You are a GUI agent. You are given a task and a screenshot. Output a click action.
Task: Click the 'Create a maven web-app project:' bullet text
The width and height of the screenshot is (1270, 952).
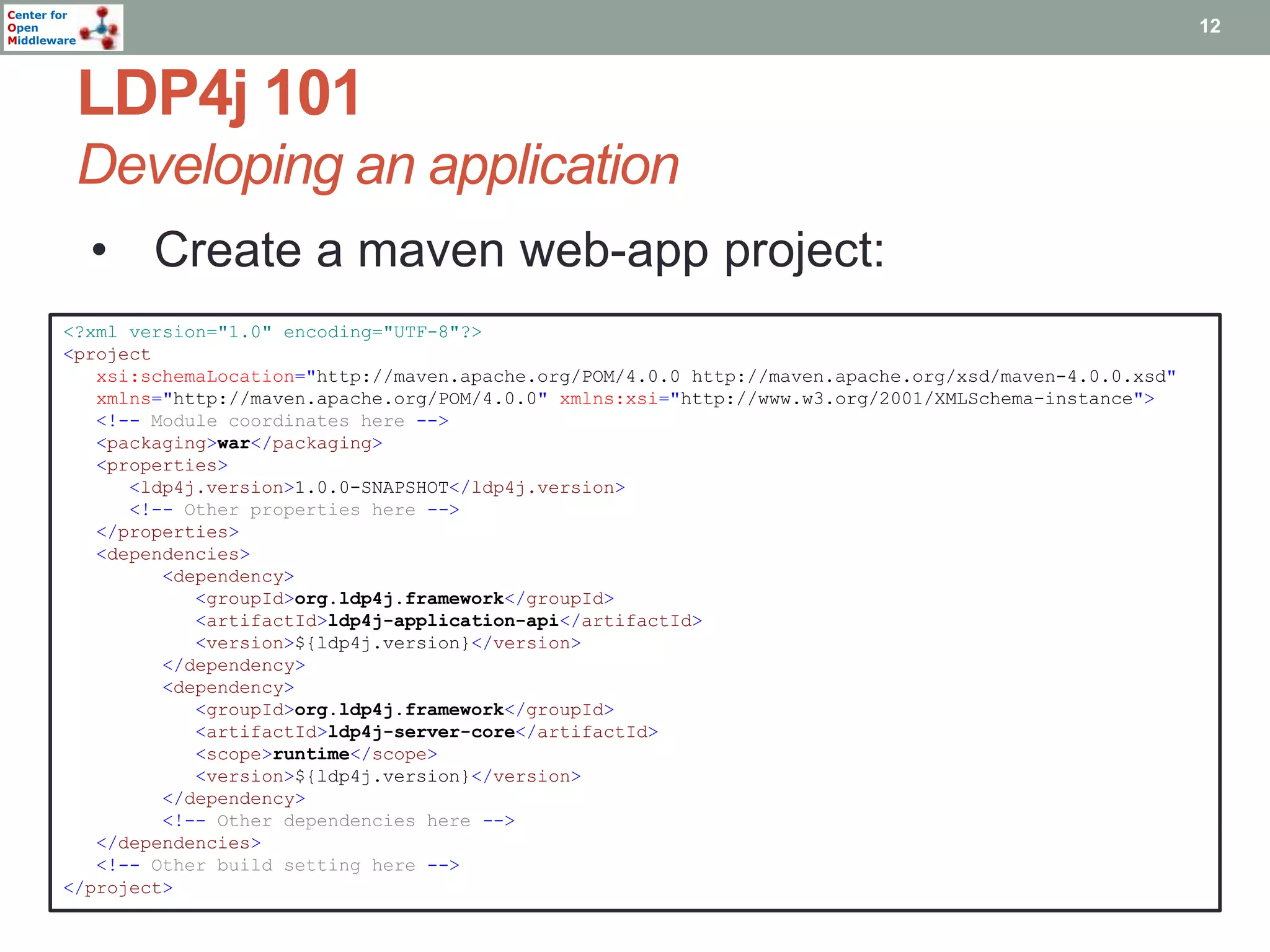point(519,250)
